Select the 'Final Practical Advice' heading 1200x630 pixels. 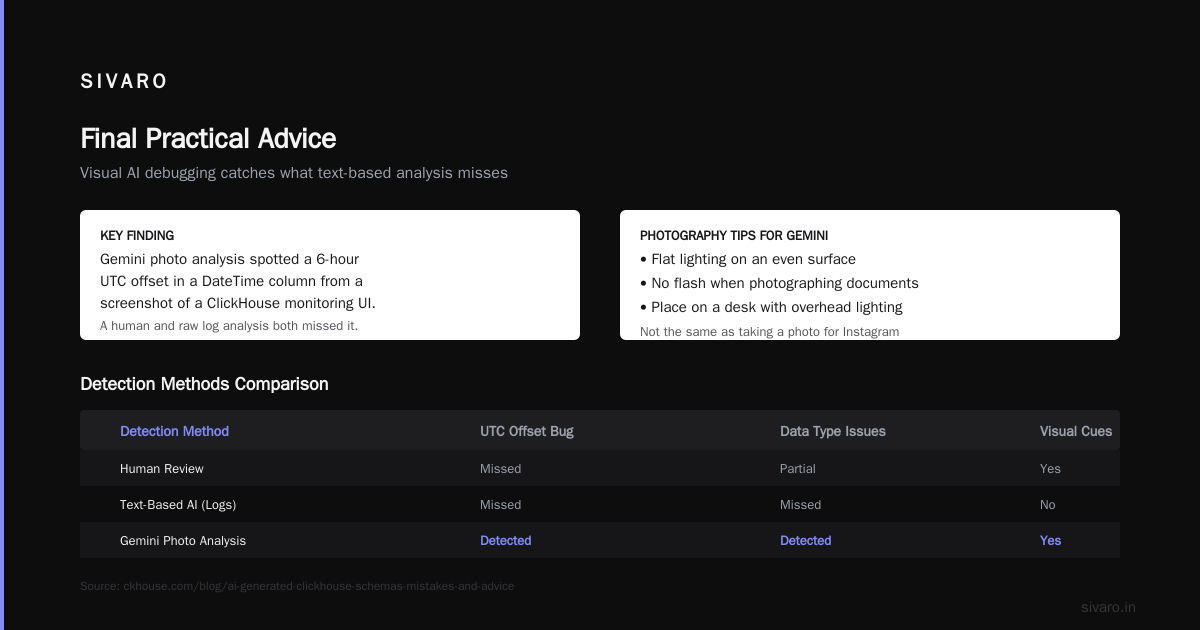tap(208, 138)
